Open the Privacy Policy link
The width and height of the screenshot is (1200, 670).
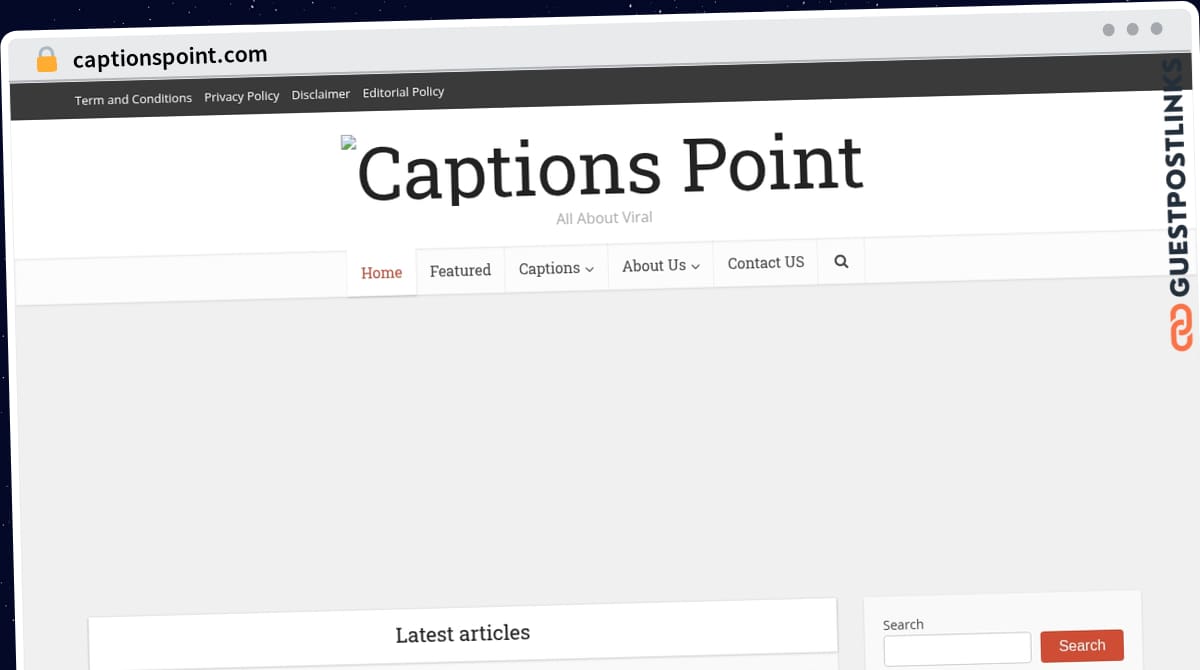pyautogui.click(x=241, y=96)
